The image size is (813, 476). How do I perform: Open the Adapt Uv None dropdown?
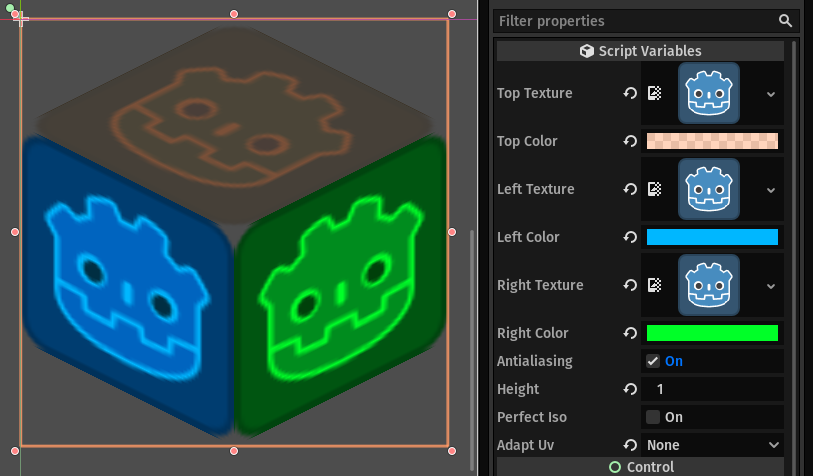click(x=712, y=445)
